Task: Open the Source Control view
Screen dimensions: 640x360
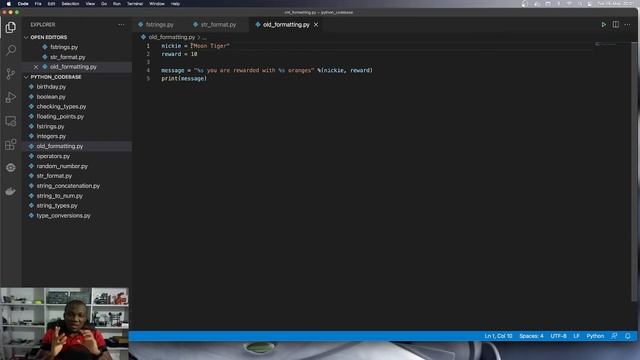Action: (x=11, y=74)
